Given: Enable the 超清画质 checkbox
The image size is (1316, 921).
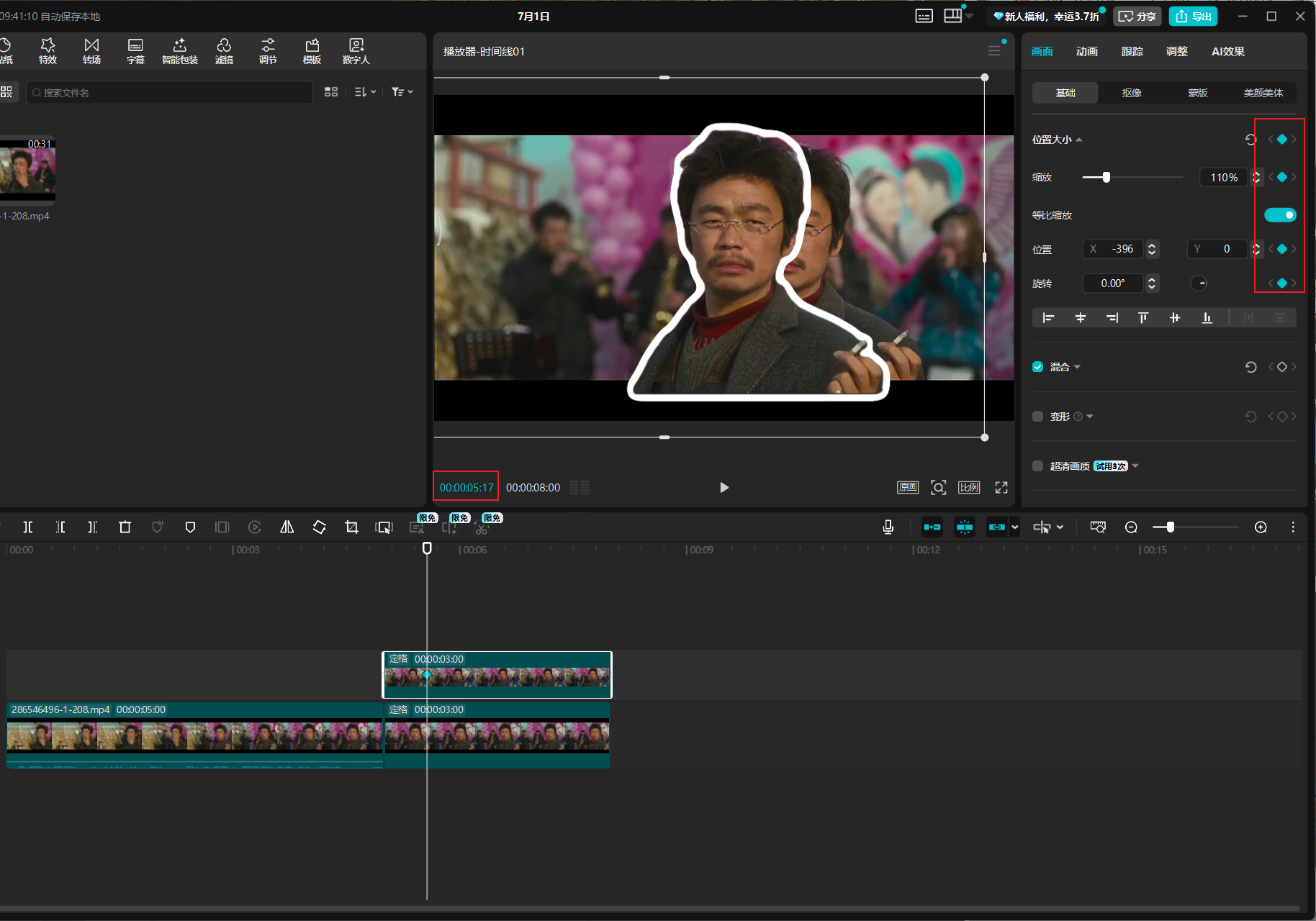Looking at the screenshot, I should [1037, 466].
